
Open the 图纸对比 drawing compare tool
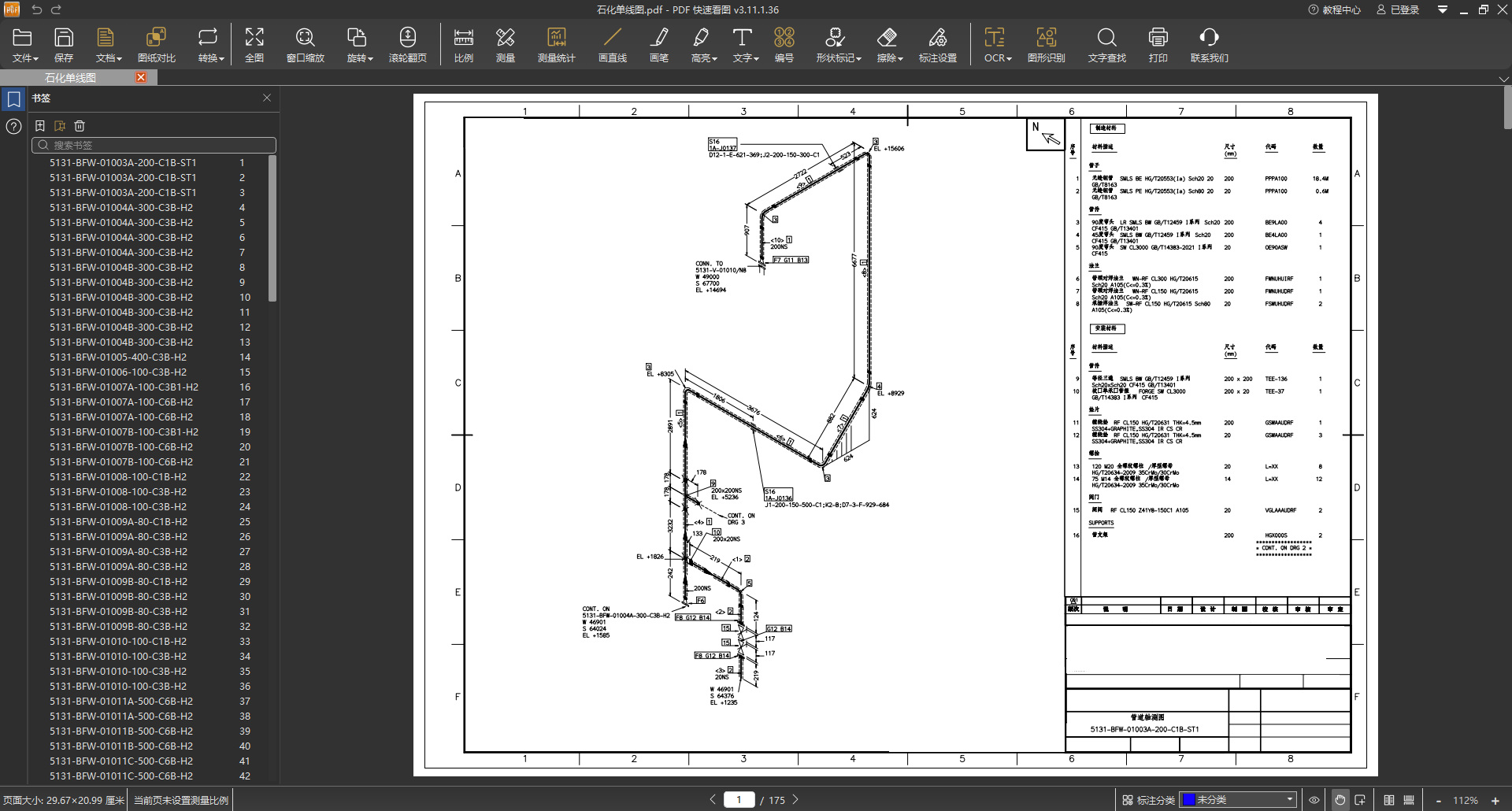(156, 45)
